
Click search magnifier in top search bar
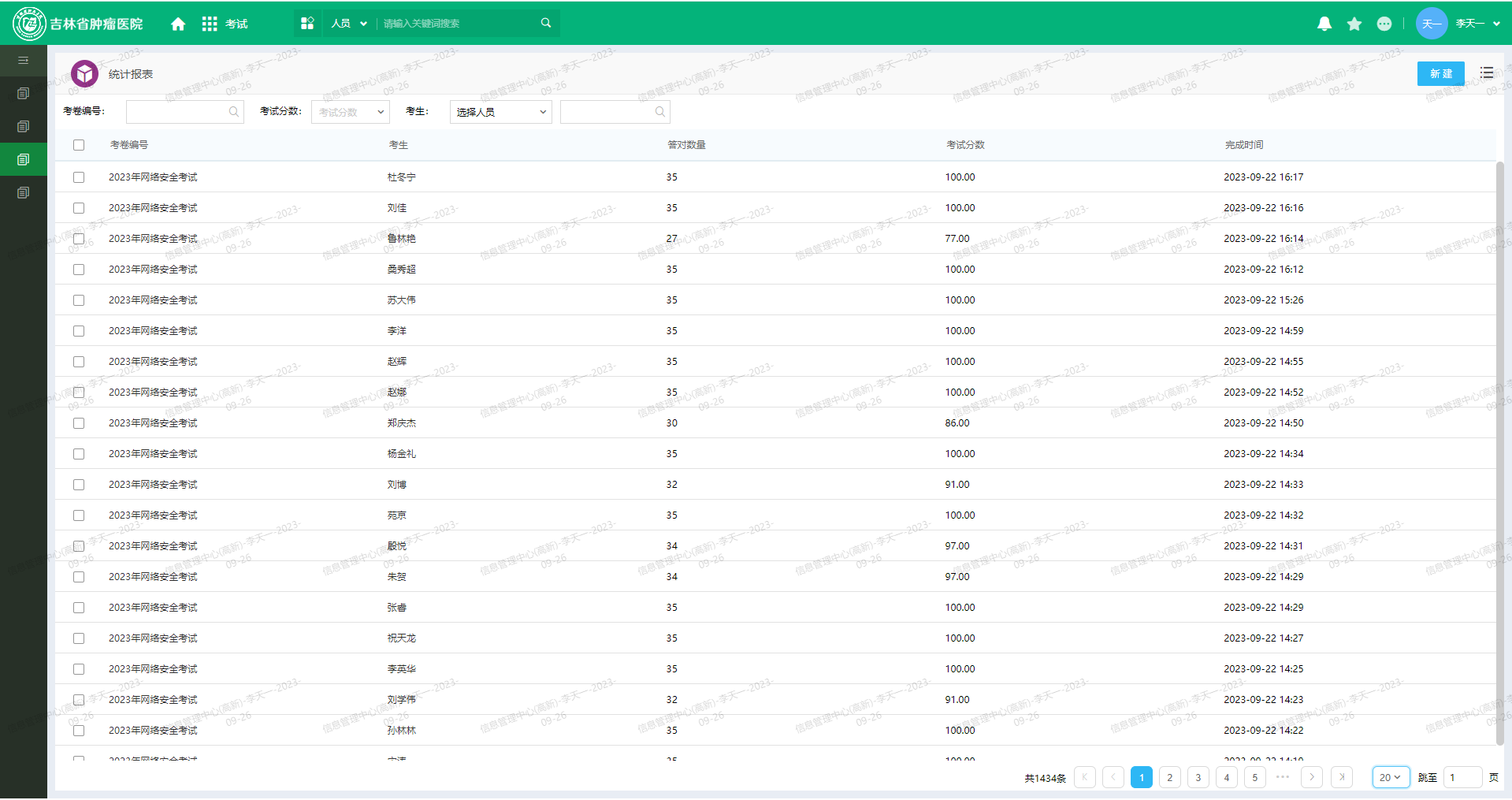click(546, 23)
